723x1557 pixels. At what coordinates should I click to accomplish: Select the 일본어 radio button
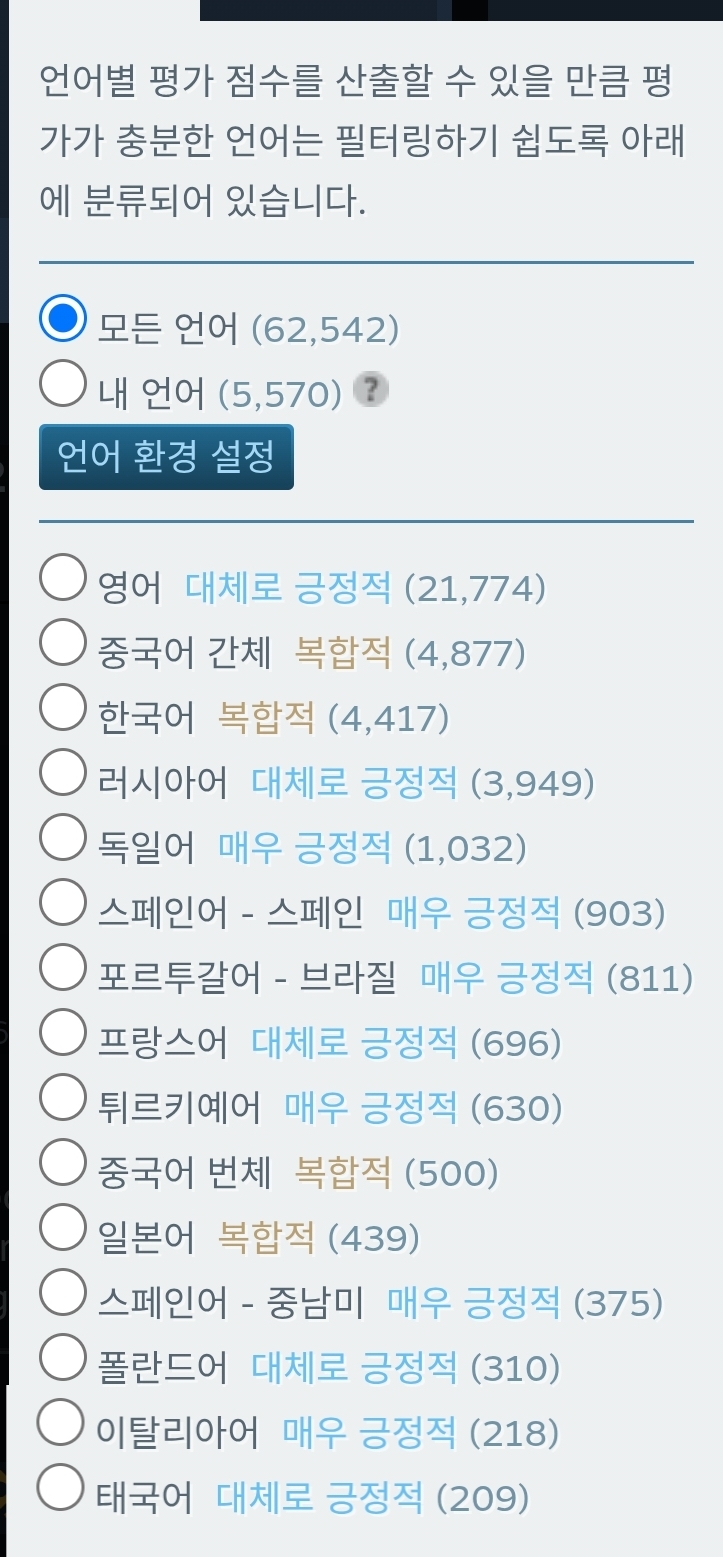(62, 1229)
